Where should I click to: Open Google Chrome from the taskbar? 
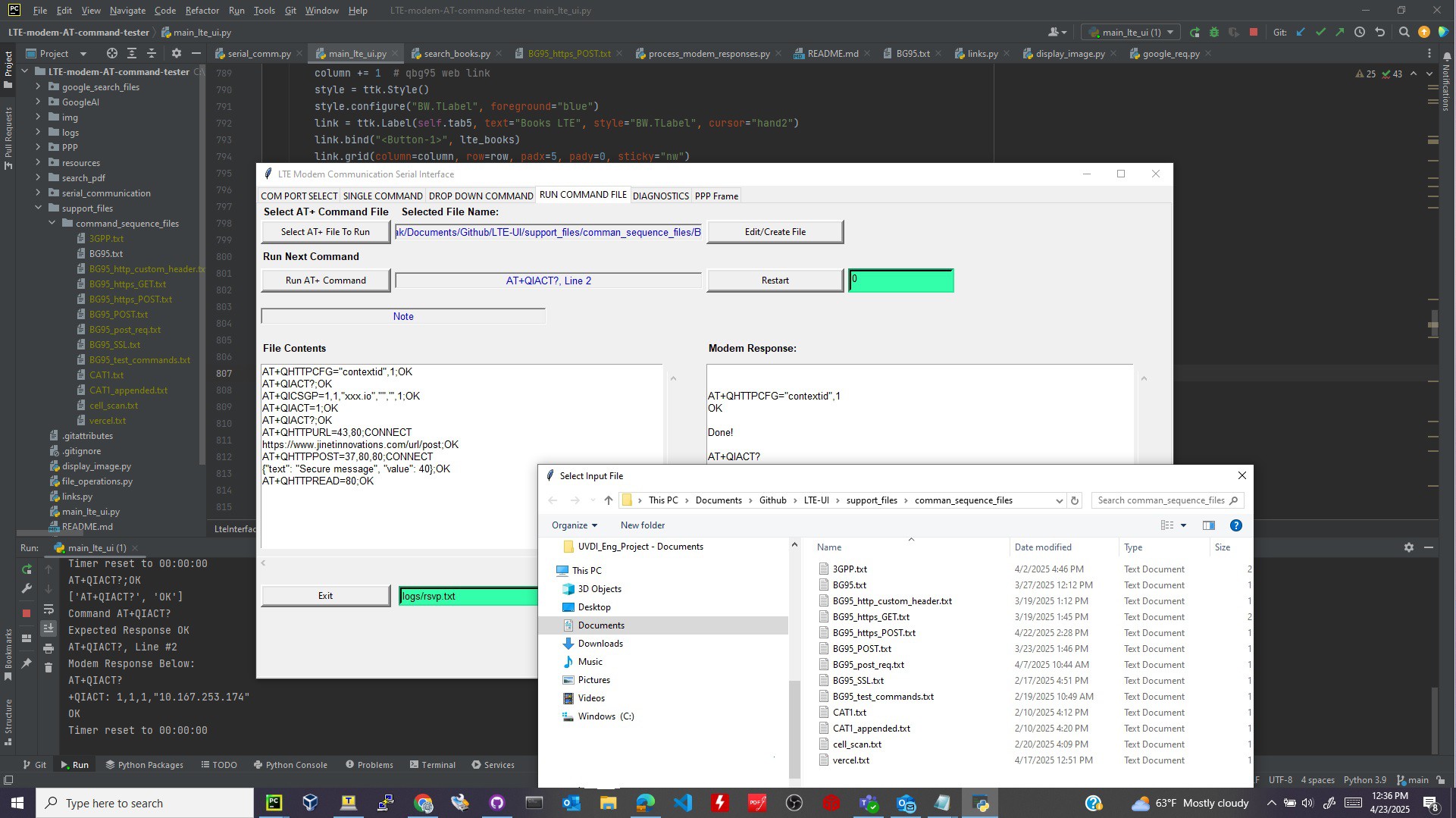point(423,802)
